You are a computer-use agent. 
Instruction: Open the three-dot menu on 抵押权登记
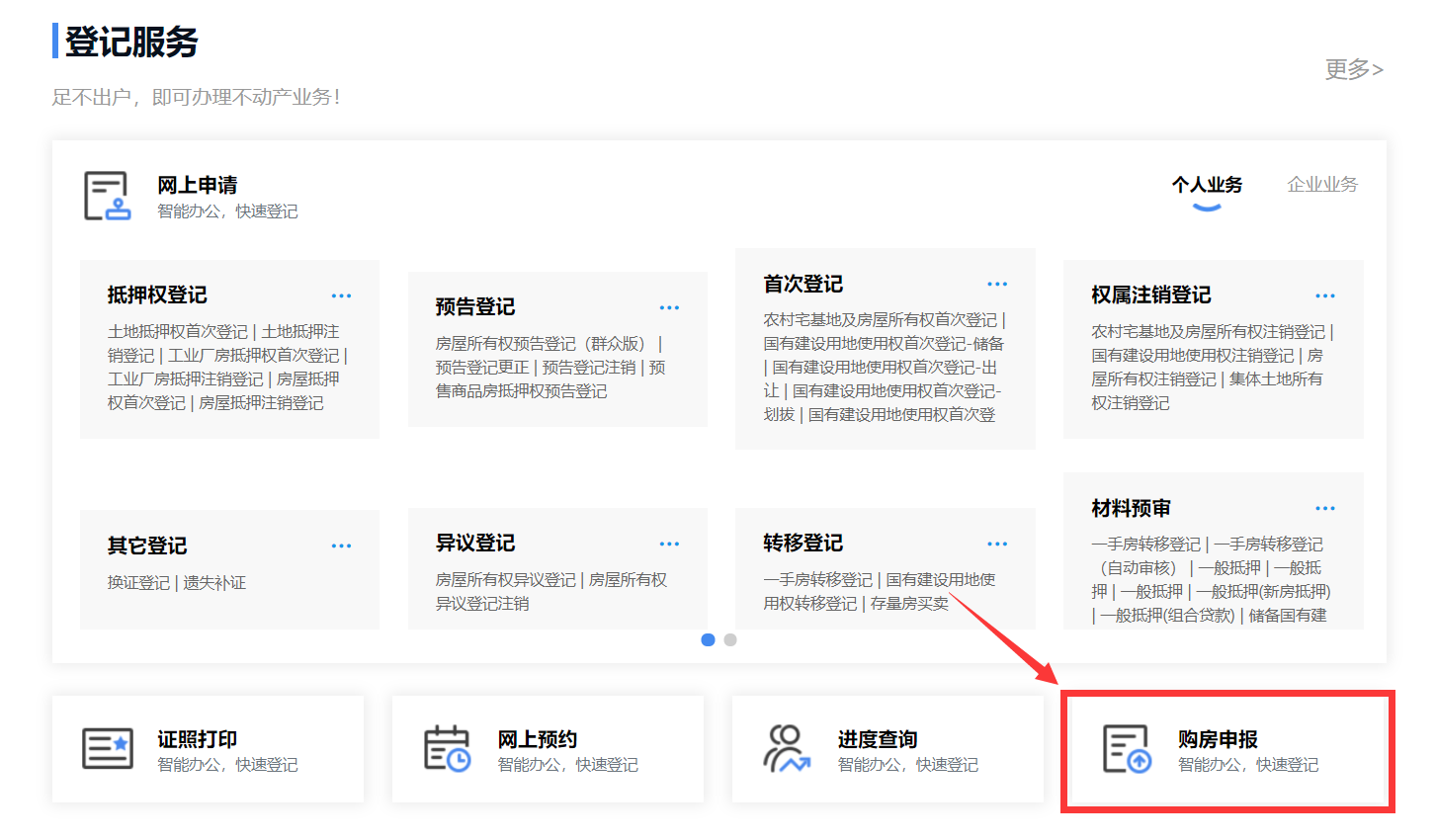[341, 296]
